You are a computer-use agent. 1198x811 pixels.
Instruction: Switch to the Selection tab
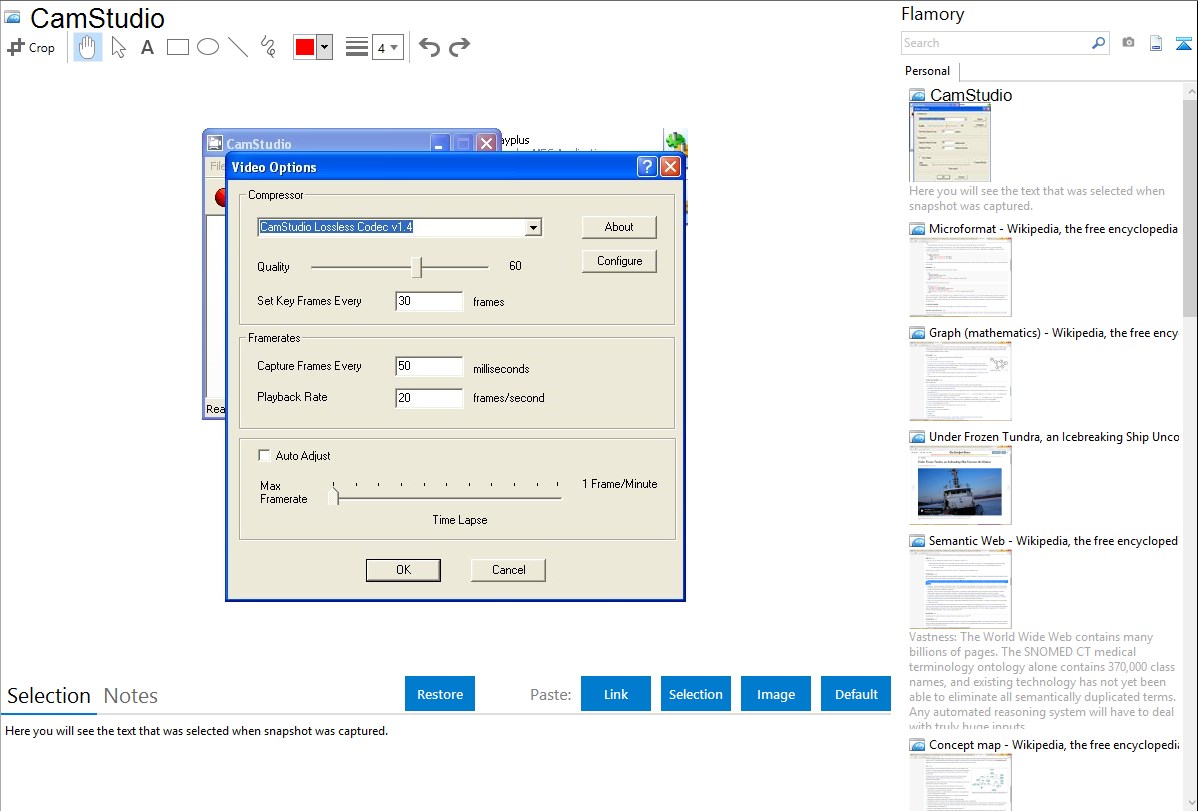[x=49, y=696]
